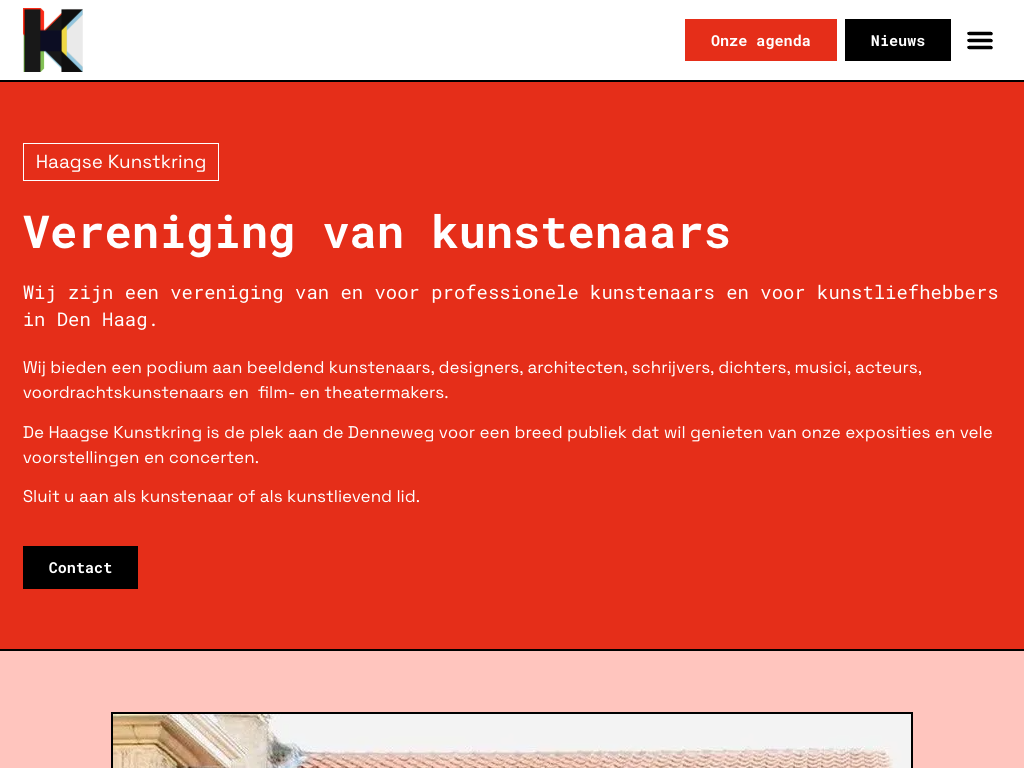The width and height of the screenshot is (1024, 768).
Task: Click the phrase film- en theatermakers
Action: 353,392
